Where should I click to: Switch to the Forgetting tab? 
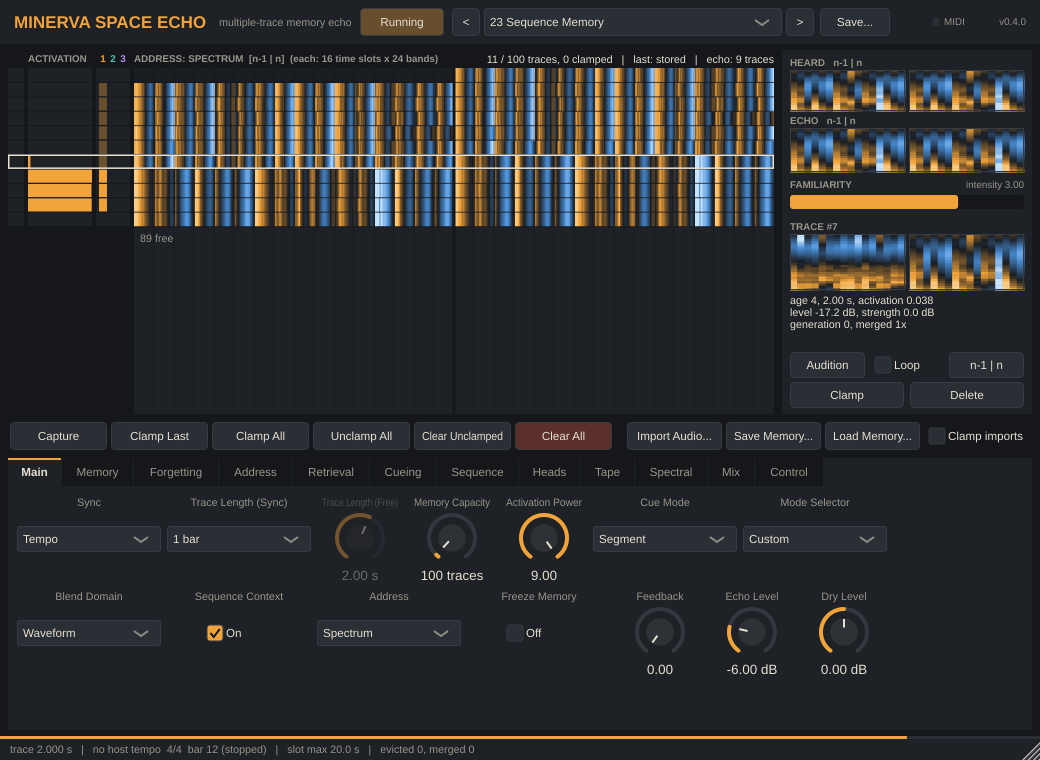pyautogui.click(x=176, y=472)
